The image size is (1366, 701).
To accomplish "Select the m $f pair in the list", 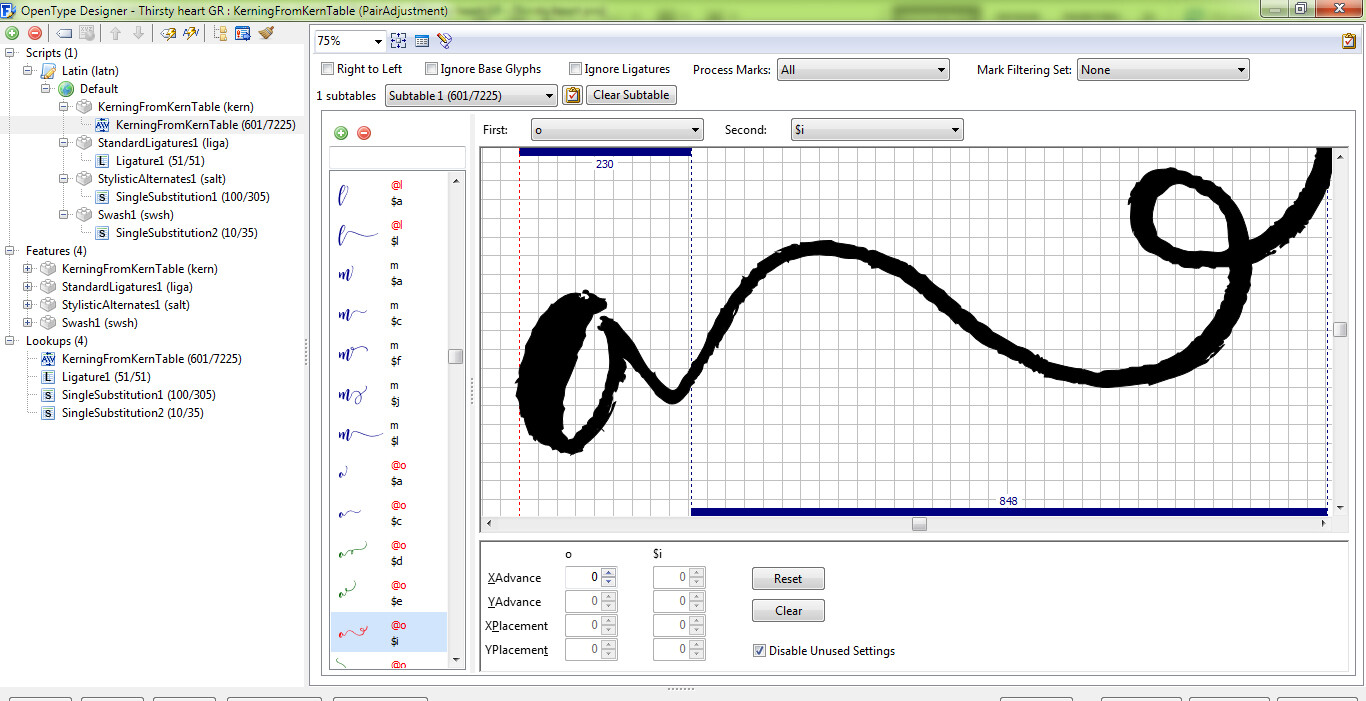I will [x=389, y=353].
